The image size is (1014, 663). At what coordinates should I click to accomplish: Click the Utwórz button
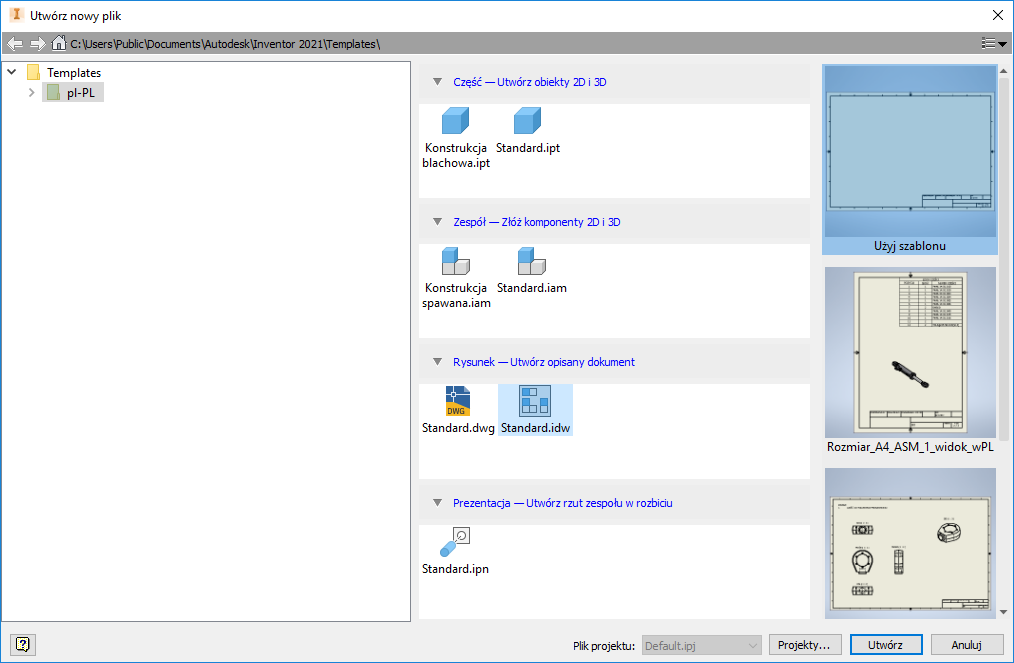coord(885,645)
